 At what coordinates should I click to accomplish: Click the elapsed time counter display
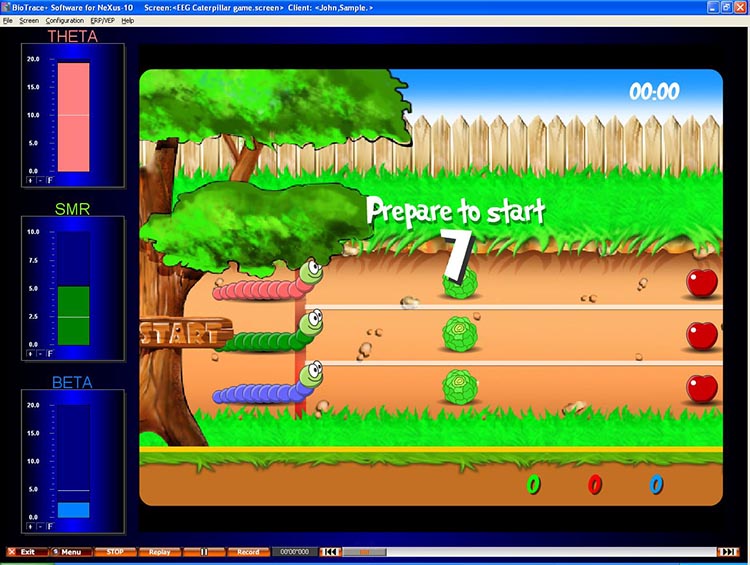(x=294, y=552)
